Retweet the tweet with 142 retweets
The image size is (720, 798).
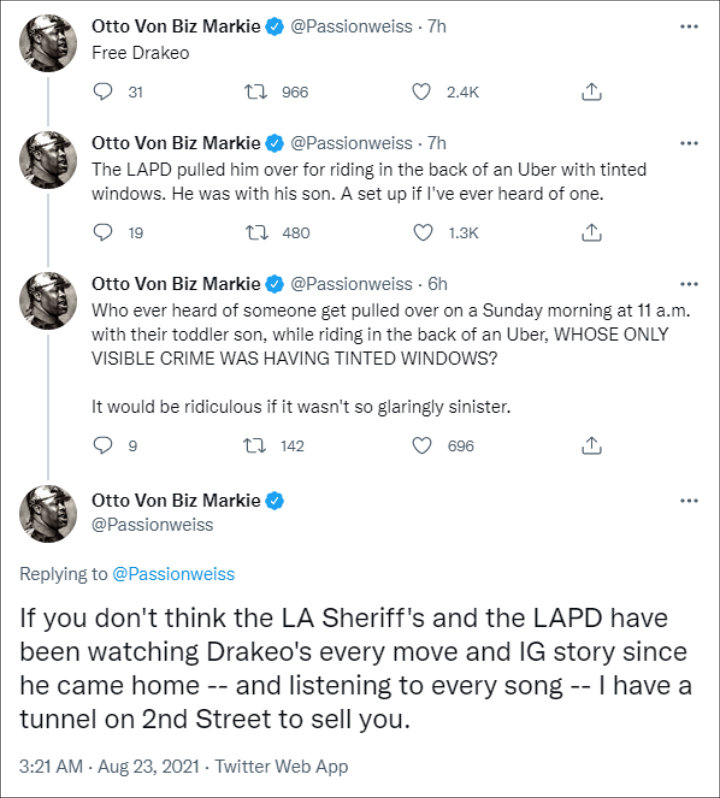255,446
